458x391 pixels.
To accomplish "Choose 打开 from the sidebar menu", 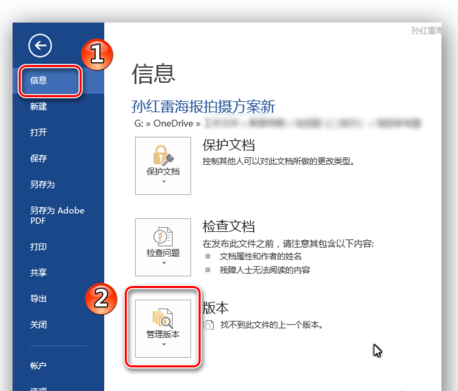I will [x=38, y=132].
